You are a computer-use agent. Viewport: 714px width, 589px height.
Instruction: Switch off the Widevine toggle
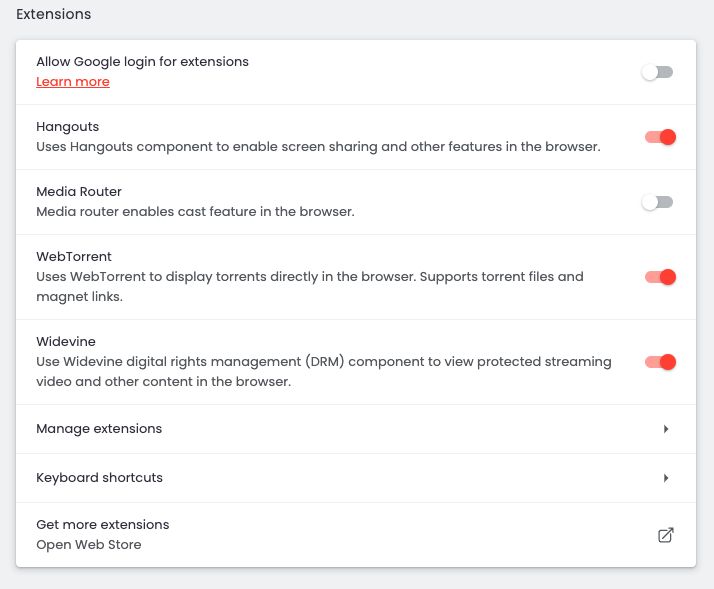660,362
